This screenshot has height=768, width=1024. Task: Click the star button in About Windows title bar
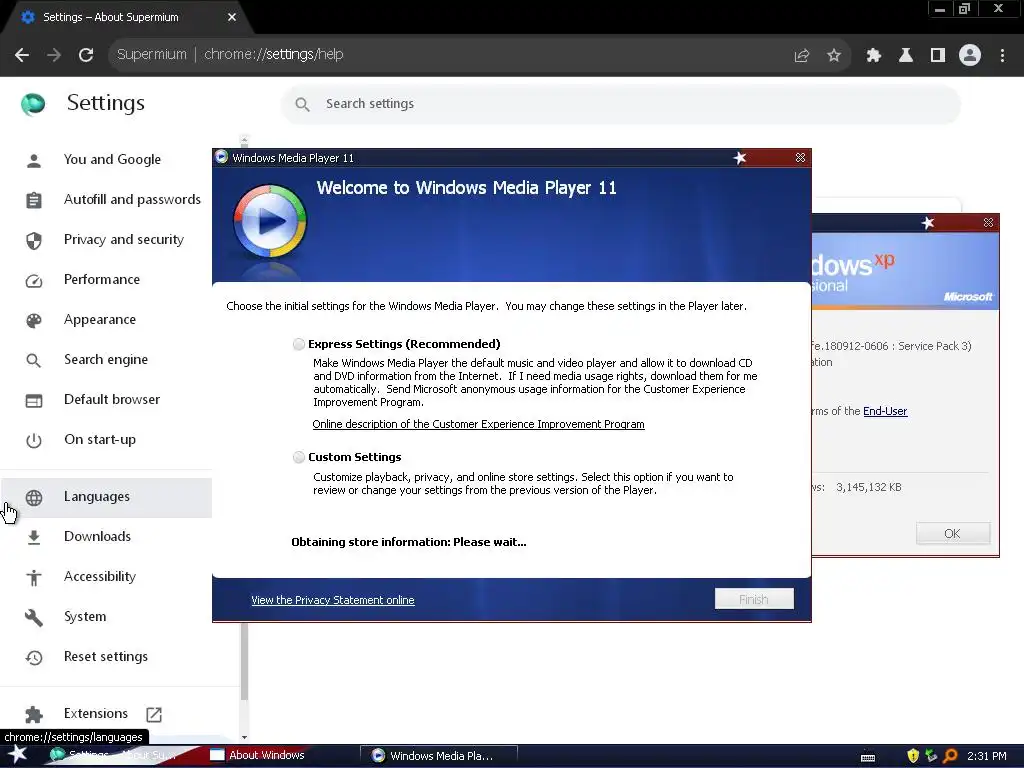pyautogui.click(x=928, y=223)
